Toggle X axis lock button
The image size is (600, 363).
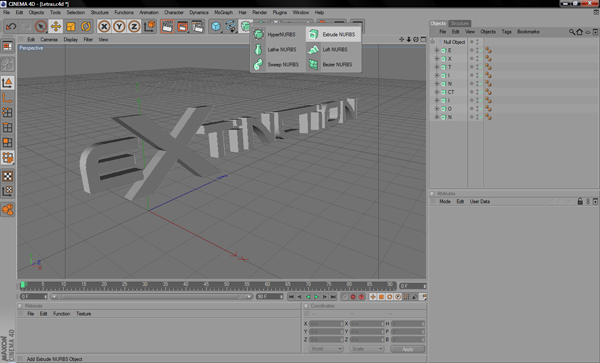click(x=104, y=26)
